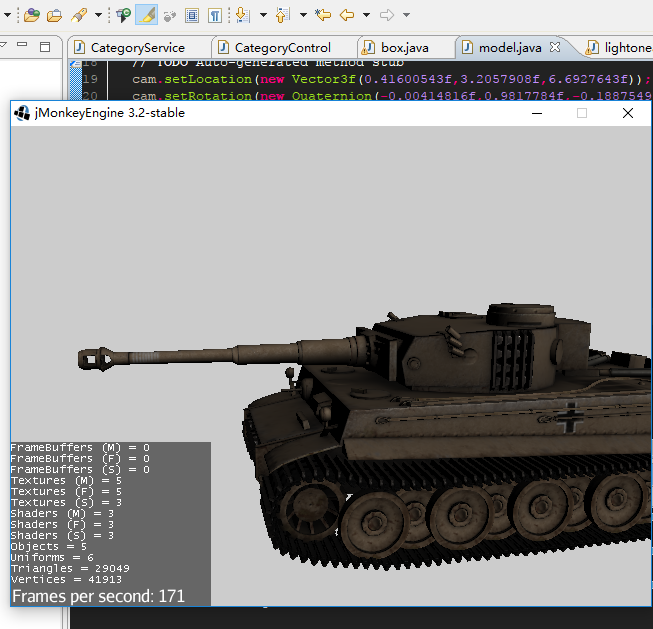This screenshot has height=629, width=653.
Task: Toggle Block Selection Mode
Action: [x=192, y=15]
